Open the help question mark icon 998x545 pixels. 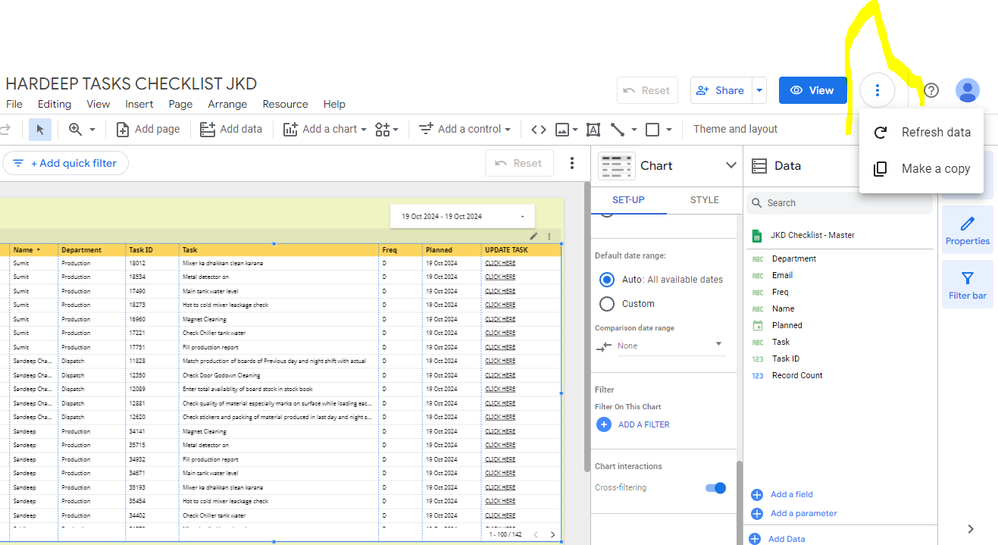pos(931,90)
